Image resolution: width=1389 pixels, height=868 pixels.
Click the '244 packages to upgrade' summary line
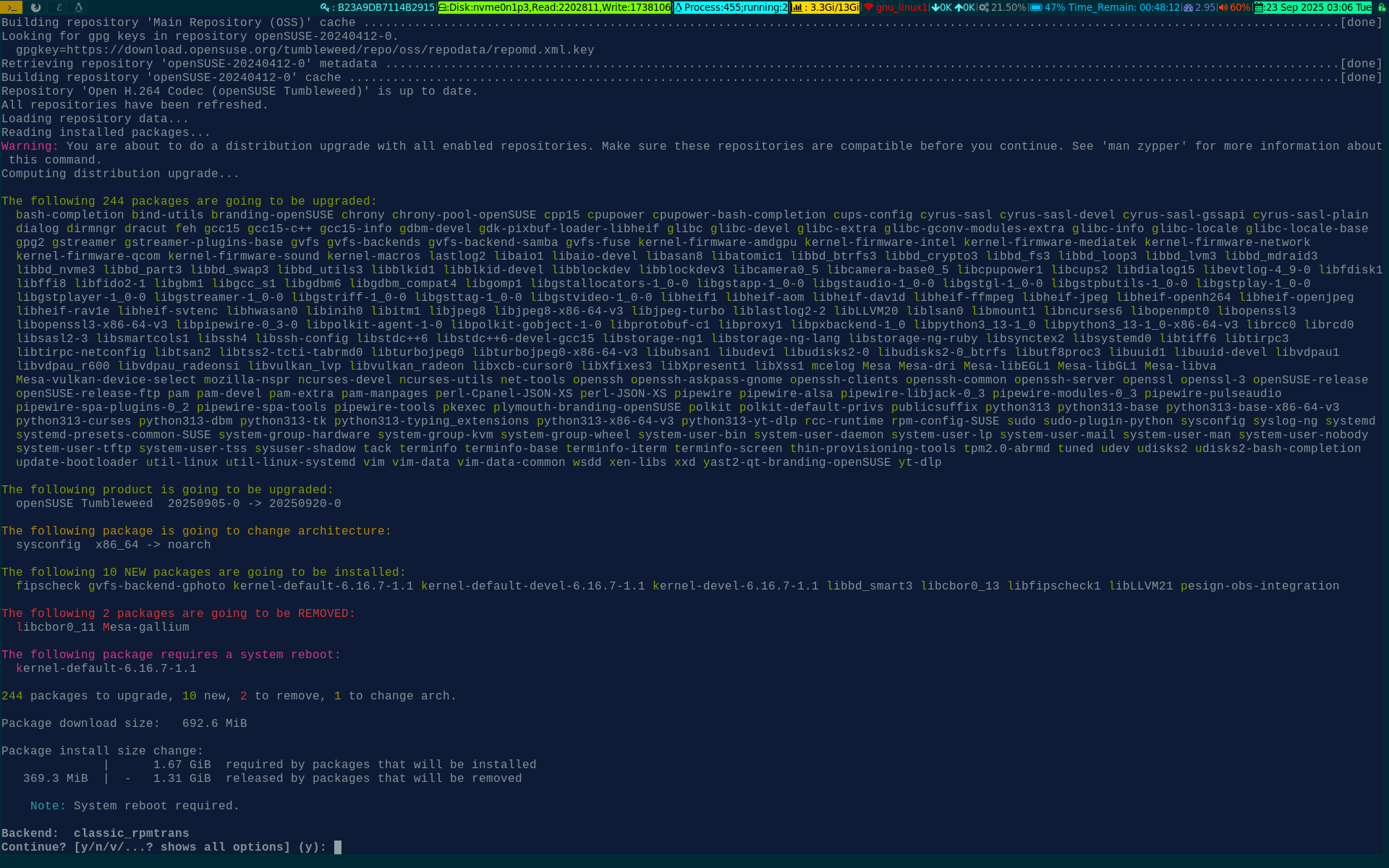(229, 696)
